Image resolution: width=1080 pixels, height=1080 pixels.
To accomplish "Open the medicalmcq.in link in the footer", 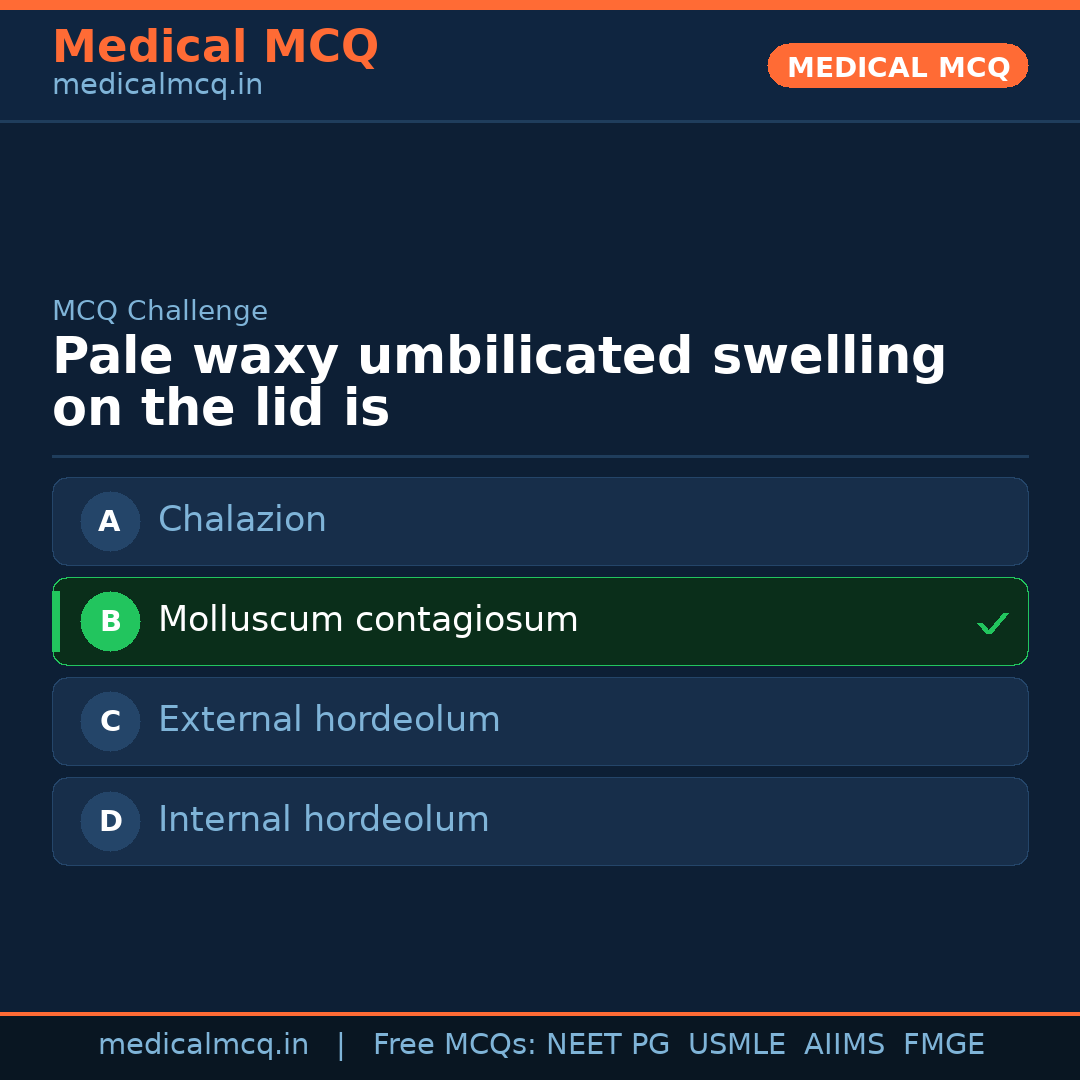I will click(x=203, y=1045).
